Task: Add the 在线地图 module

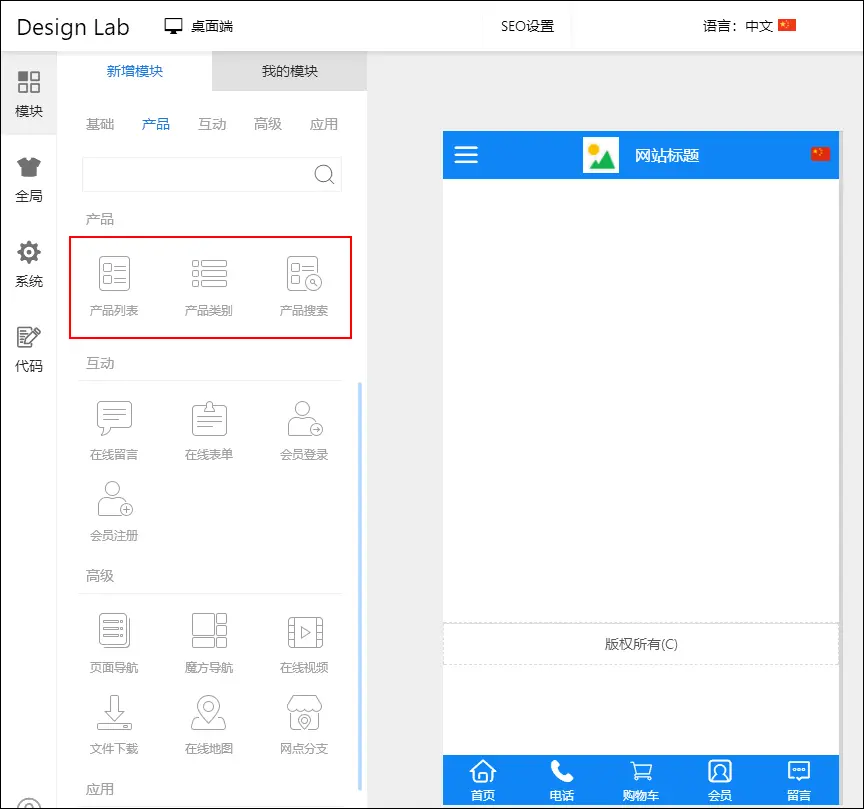Action: point(209,712)
